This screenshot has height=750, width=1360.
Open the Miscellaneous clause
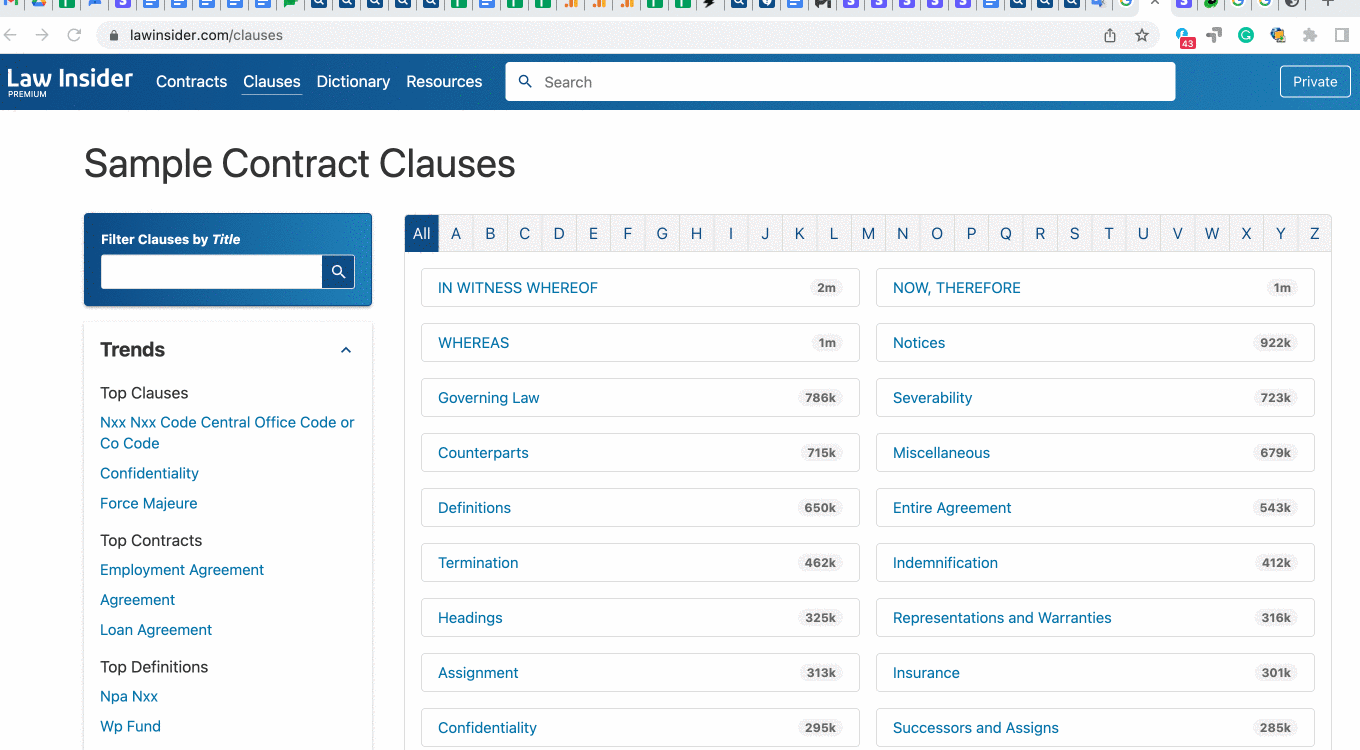tap(1095, 453)
